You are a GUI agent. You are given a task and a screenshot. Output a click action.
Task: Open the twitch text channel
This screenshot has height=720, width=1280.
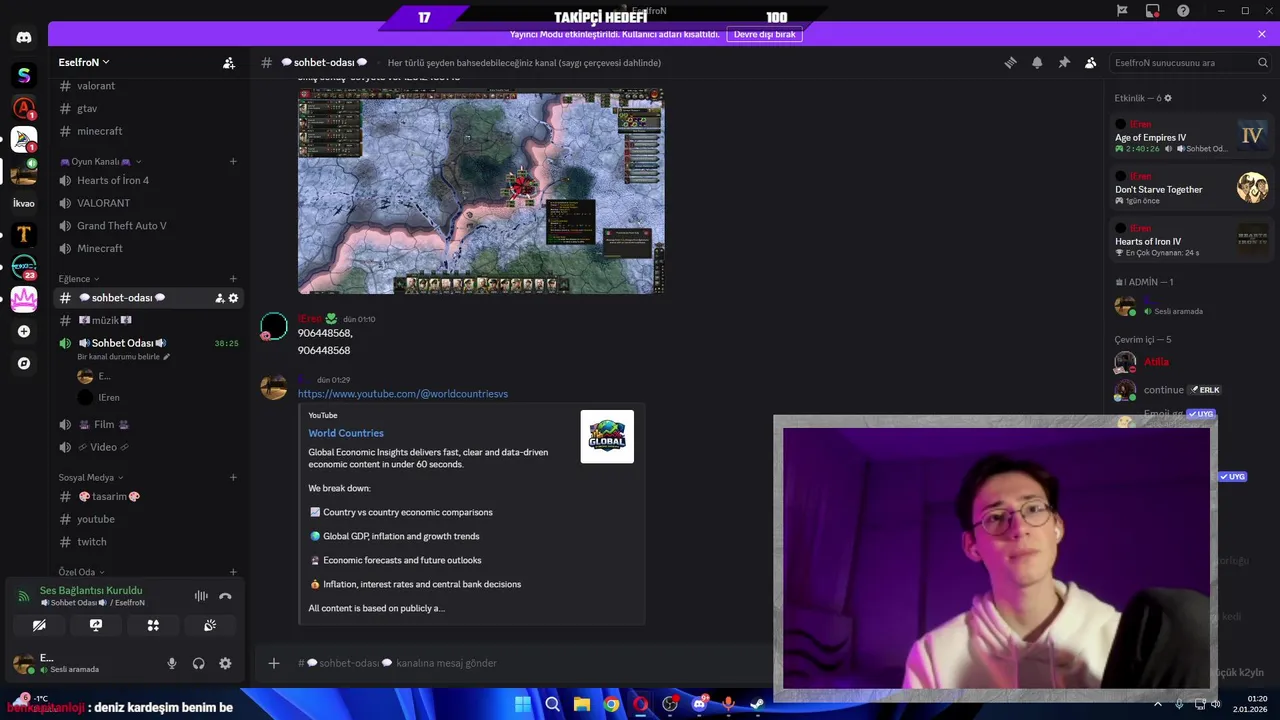pos(147,542)
